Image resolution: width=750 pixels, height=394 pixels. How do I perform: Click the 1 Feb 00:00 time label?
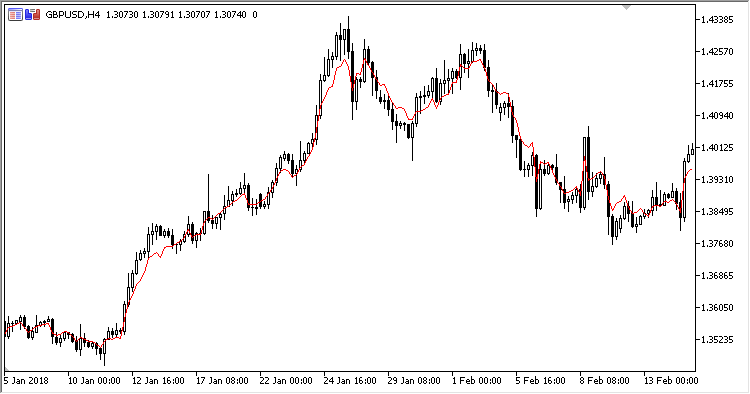[x=477, y=381]
